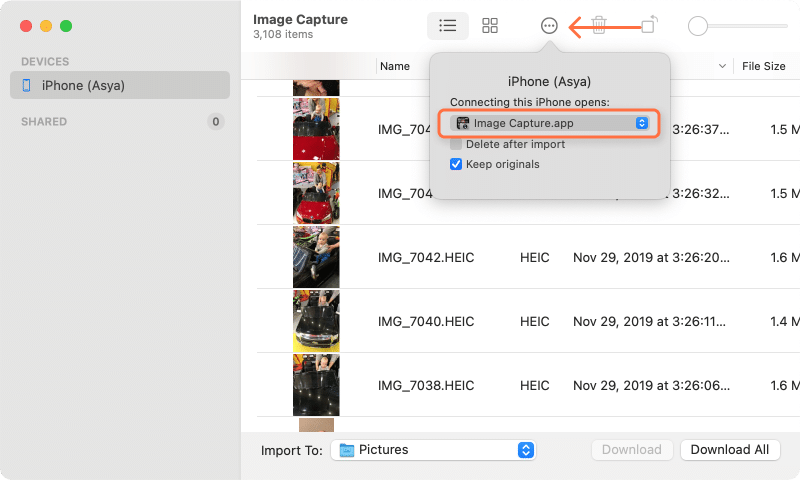Click the column sort chevron
This screenshot has height=480, width=800.
pos(722,66)
